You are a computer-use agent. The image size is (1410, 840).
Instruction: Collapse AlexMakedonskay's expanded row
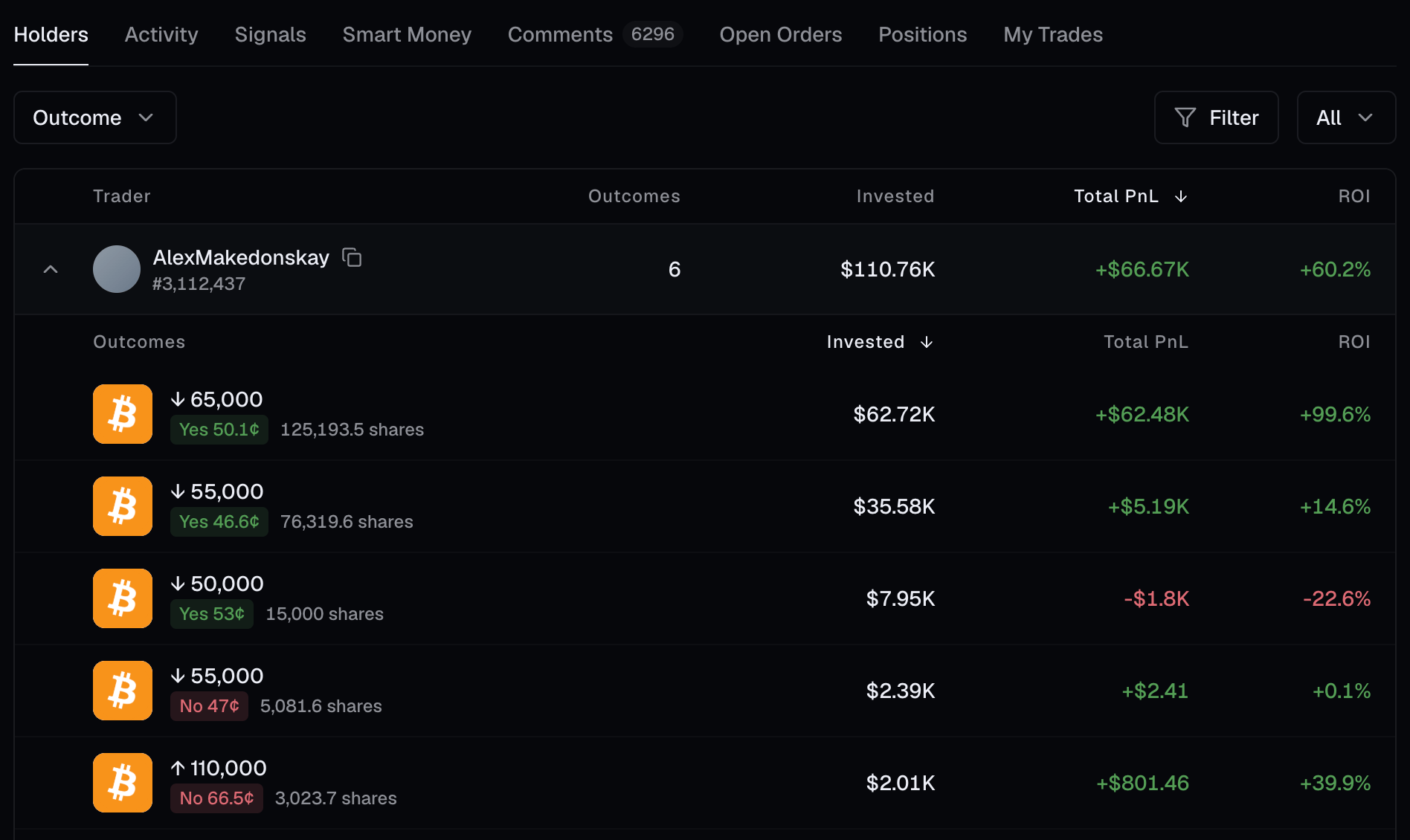click(x=51, y=269)
